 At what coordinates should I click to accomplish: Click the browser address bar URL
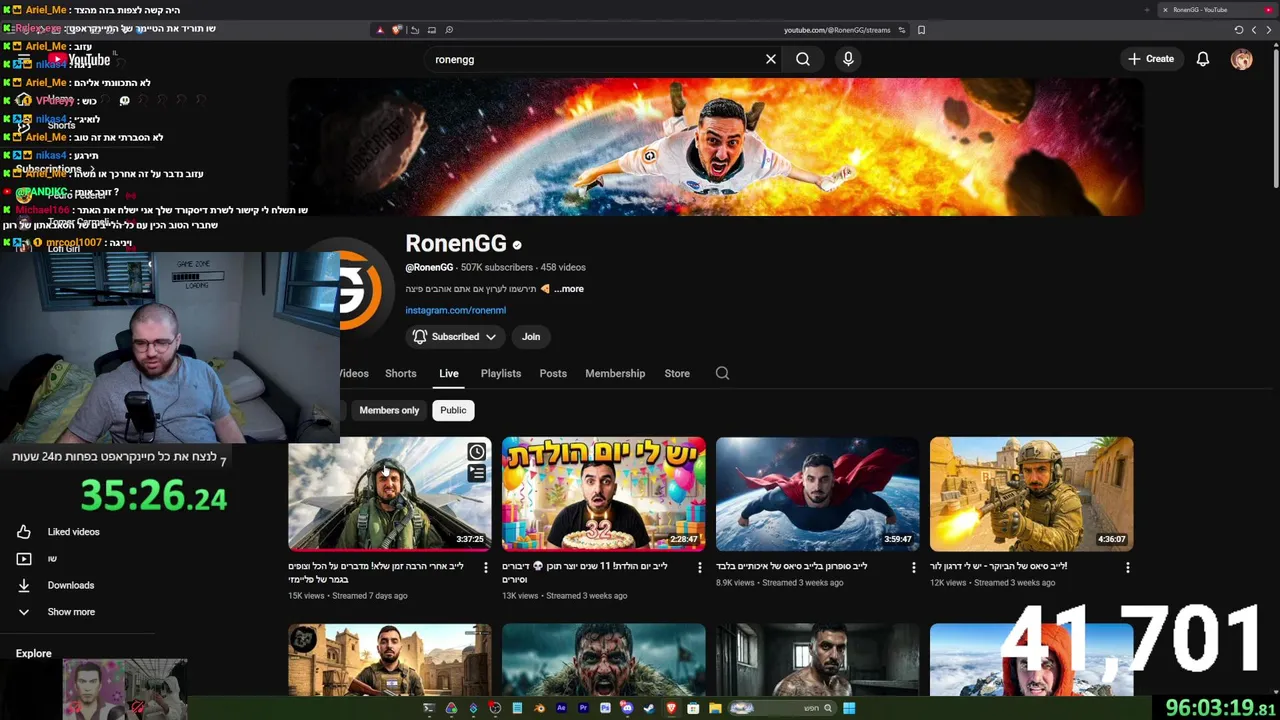pos(836,30)
